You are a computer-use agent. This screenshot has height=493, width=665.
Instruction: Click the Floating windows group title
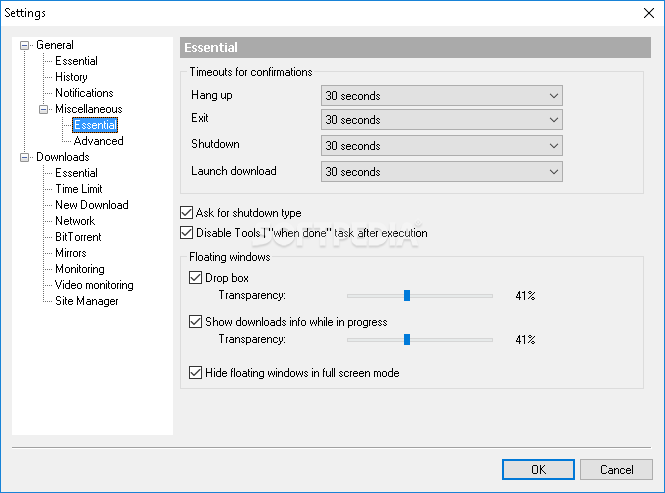[x=229, y=257]
